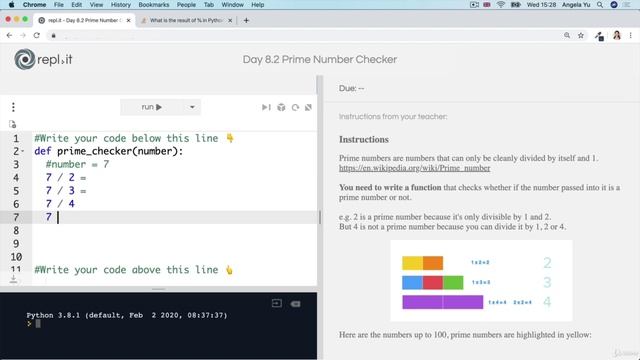The width and height of the screenshot is (640, 360).
Task: Click the download icon below line numbers
Action: click(x=13, y=279)
